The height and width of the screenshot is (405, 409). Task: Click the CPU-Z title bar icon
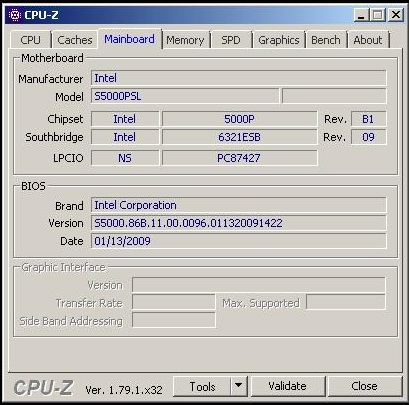(x=15, y=15)
